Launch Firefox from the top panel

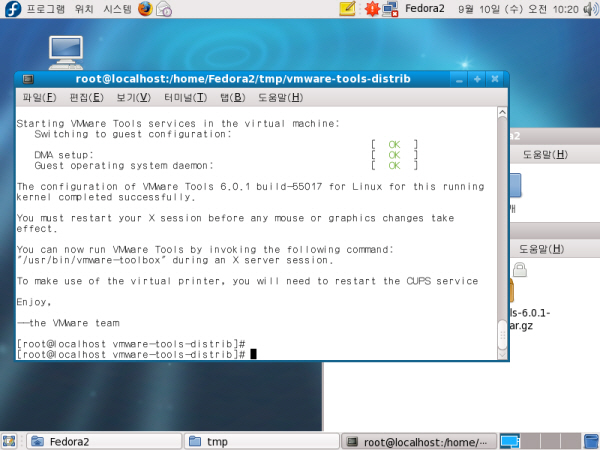click(145, 8)
